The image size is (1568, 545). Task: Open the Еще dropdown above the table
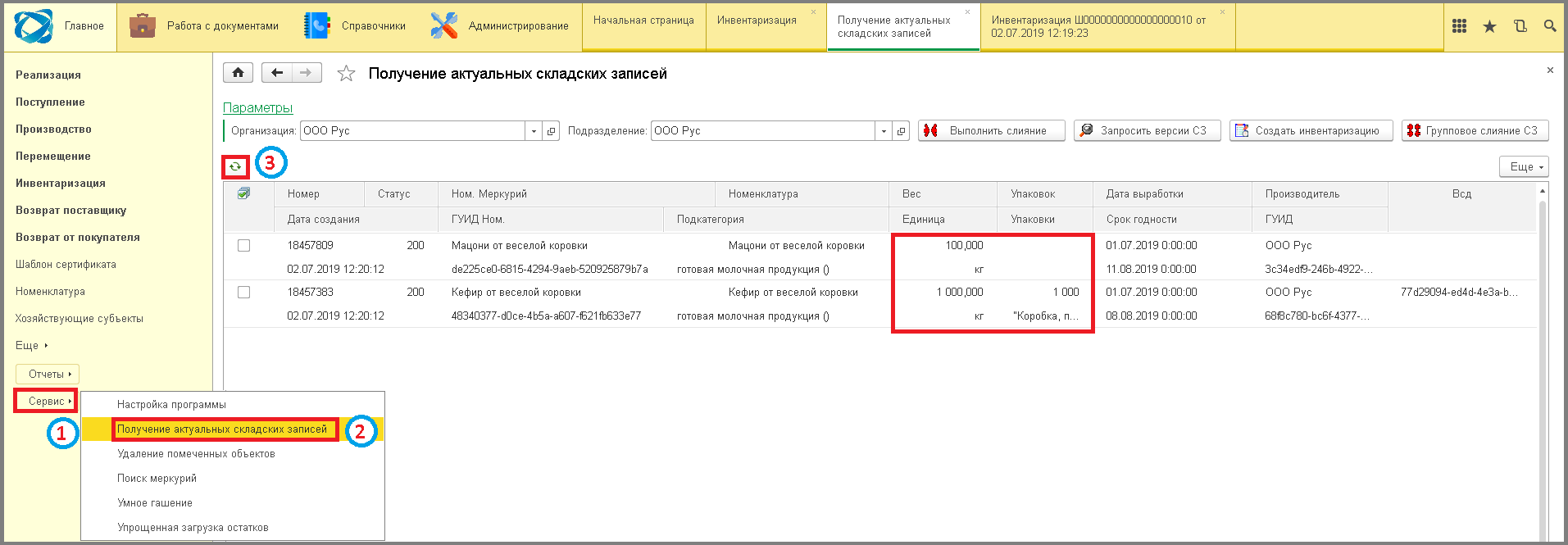coord(1524,166)
